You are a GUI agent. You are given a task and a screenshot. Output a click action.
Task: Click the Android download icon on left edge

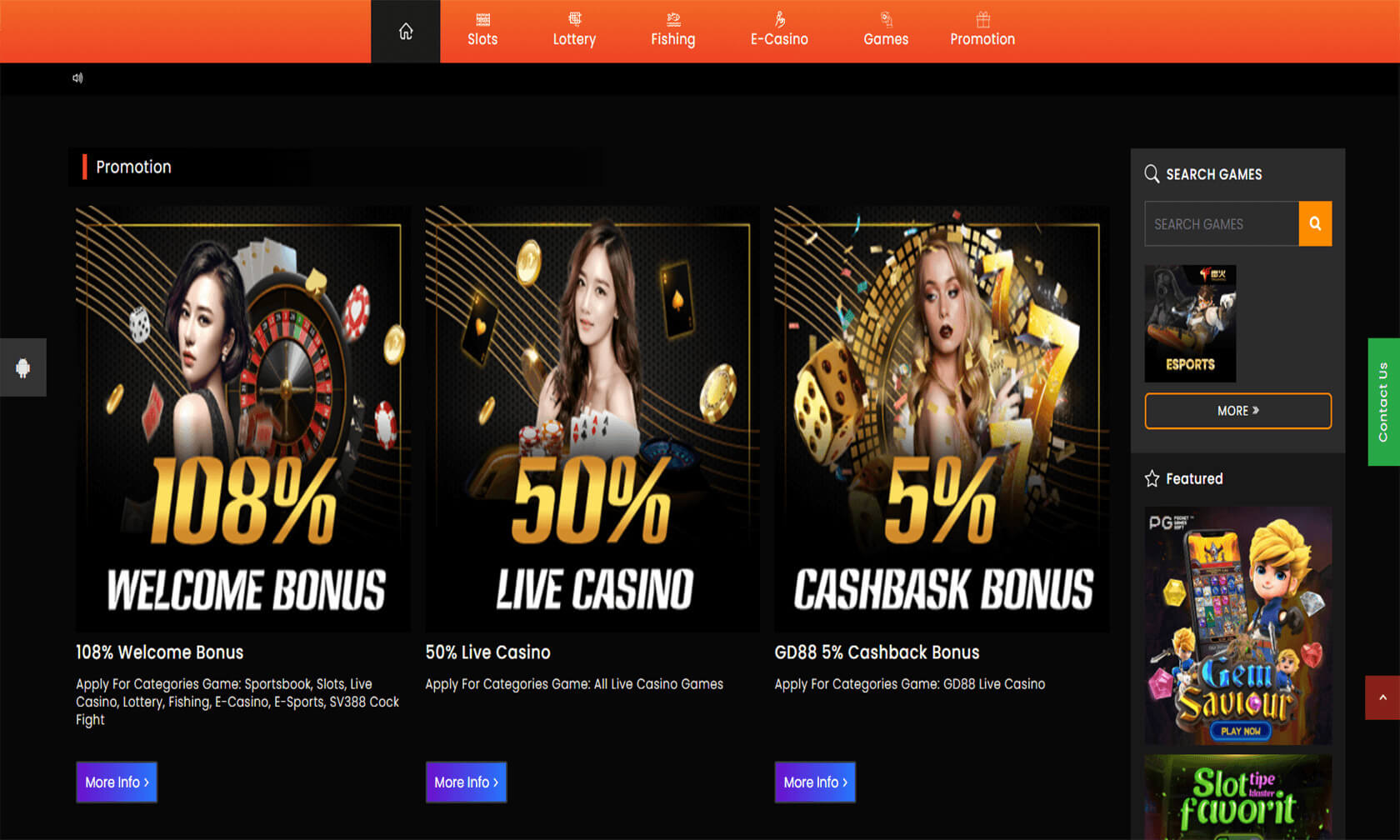click(23, 367)
